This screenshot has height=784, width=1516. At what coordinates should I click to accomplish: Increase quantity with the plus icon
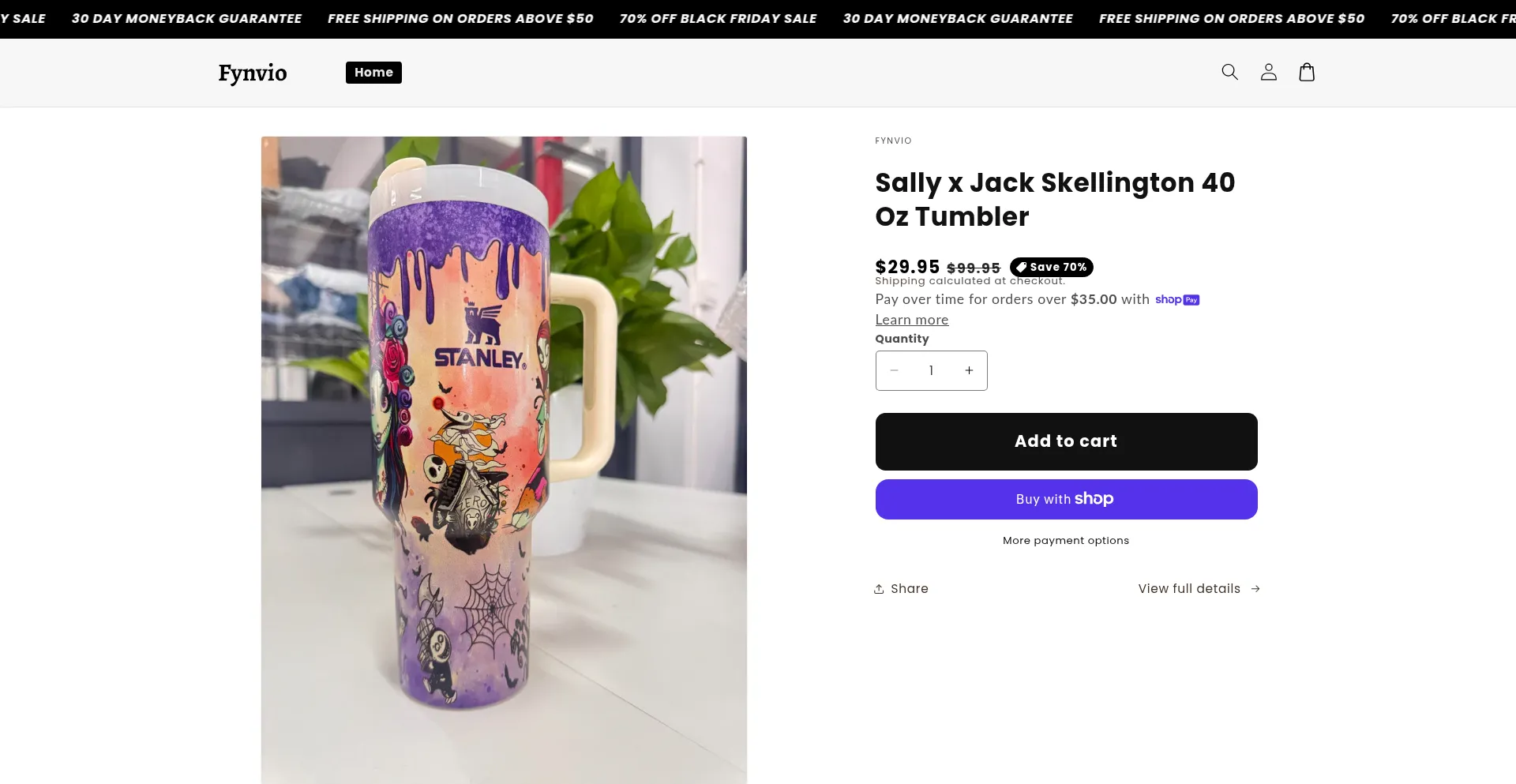(x=969, y=370)
